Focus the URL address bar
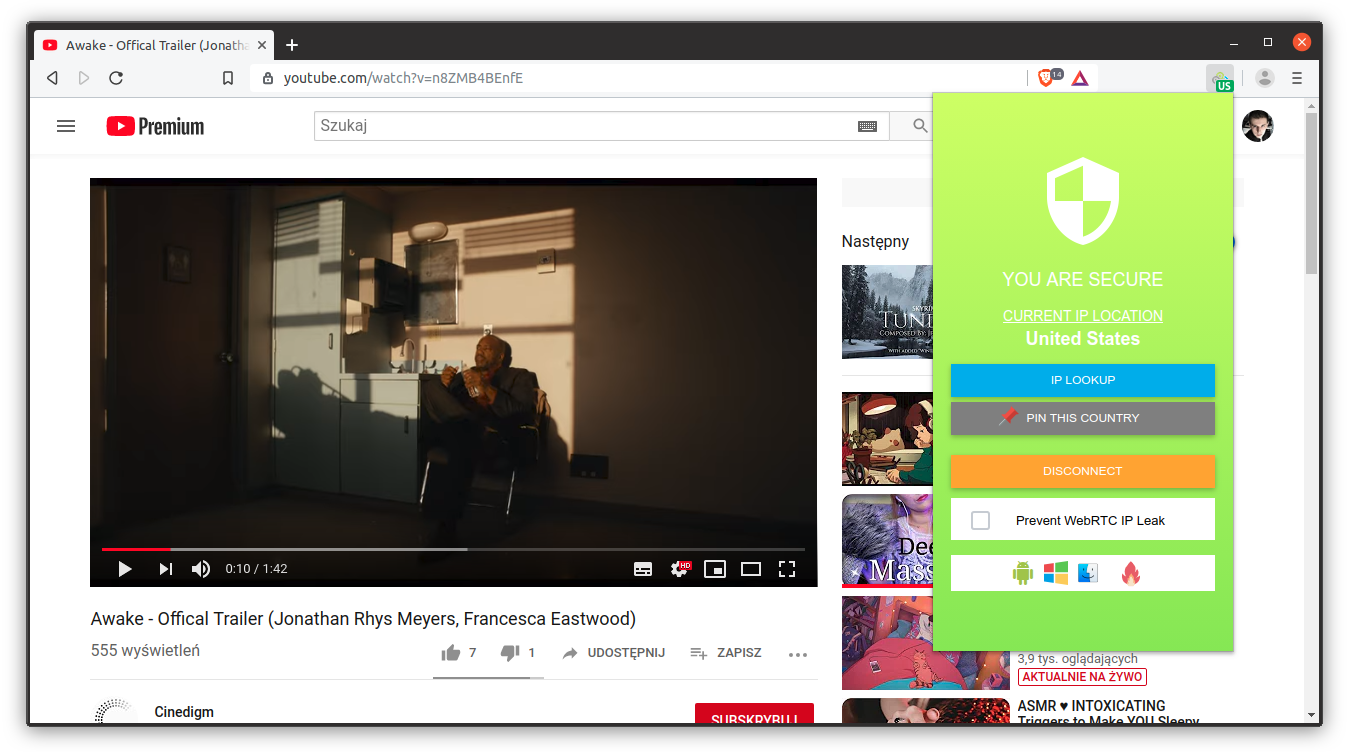Screen dimensions: 1348x752 pyautogui.click(x=640, y=78)
